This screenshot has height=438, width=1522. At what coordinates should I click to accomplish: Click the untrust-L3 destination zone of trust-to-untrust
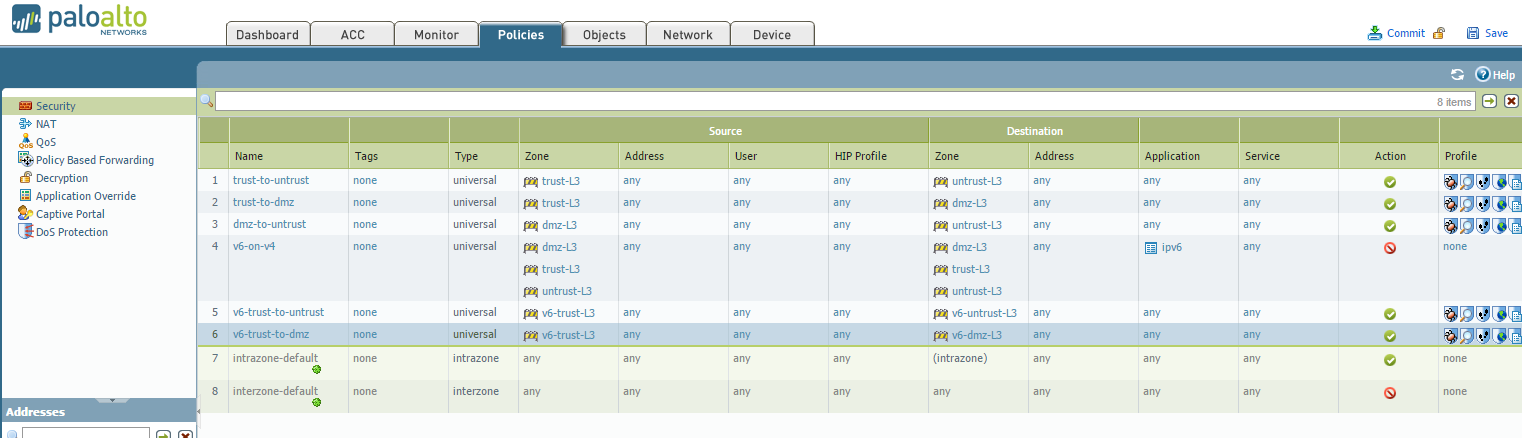976,181
